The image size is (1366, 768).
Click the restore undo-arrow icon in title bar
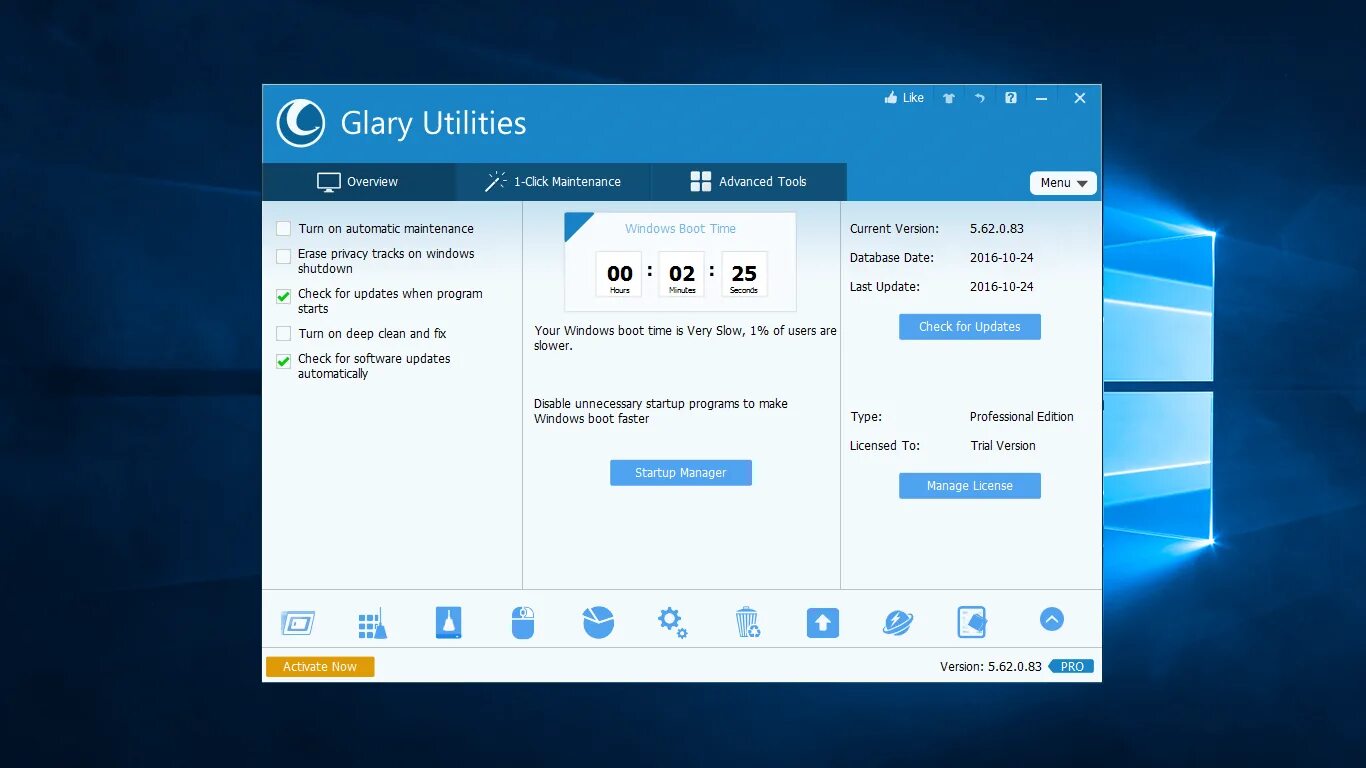click(980, 98)
